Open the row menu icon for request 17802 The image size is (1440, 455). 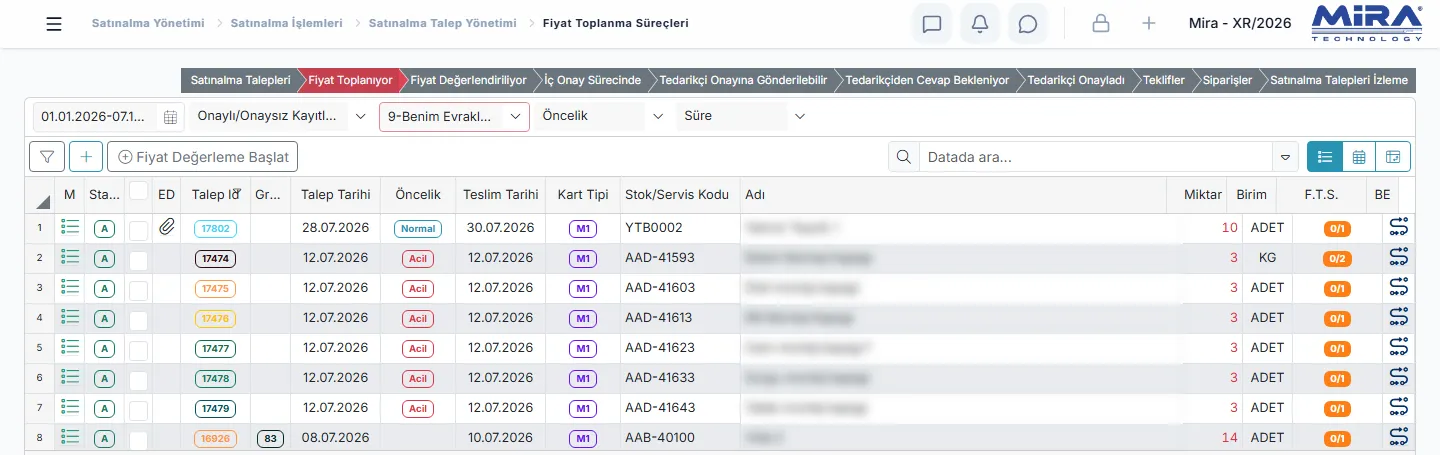pos(70,228)
